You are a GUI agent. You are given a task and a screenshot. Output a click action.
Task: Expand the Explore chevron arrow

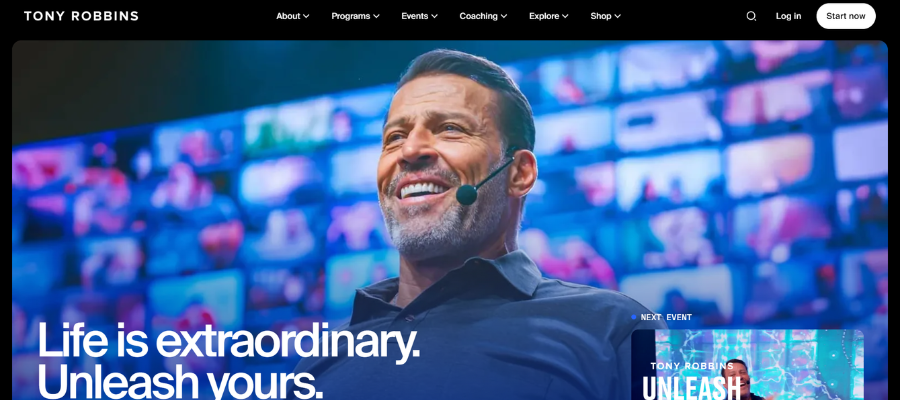click(565, 17)
